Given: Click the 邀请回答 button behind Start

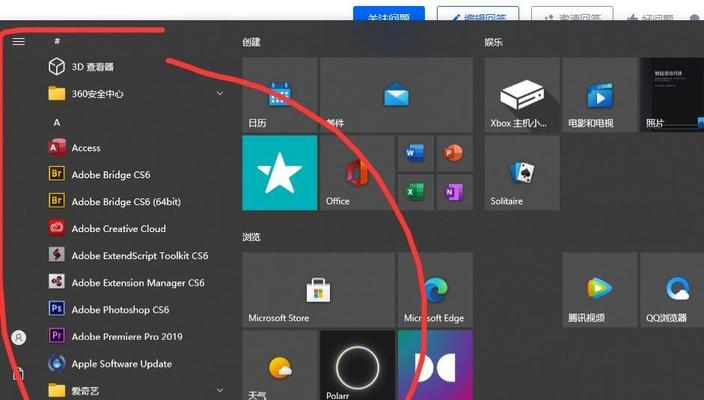Looking at the screenshot, I should [x=572, y=13].
